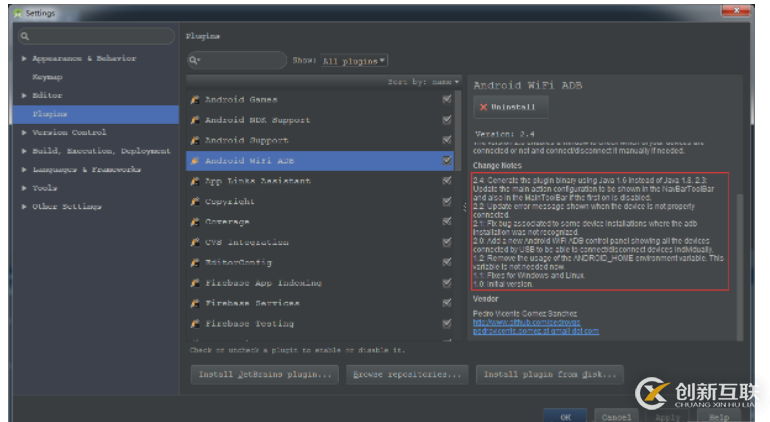Uncheck the Firebase Services plugin
The image size is (770, 422).
pos(447,303)
